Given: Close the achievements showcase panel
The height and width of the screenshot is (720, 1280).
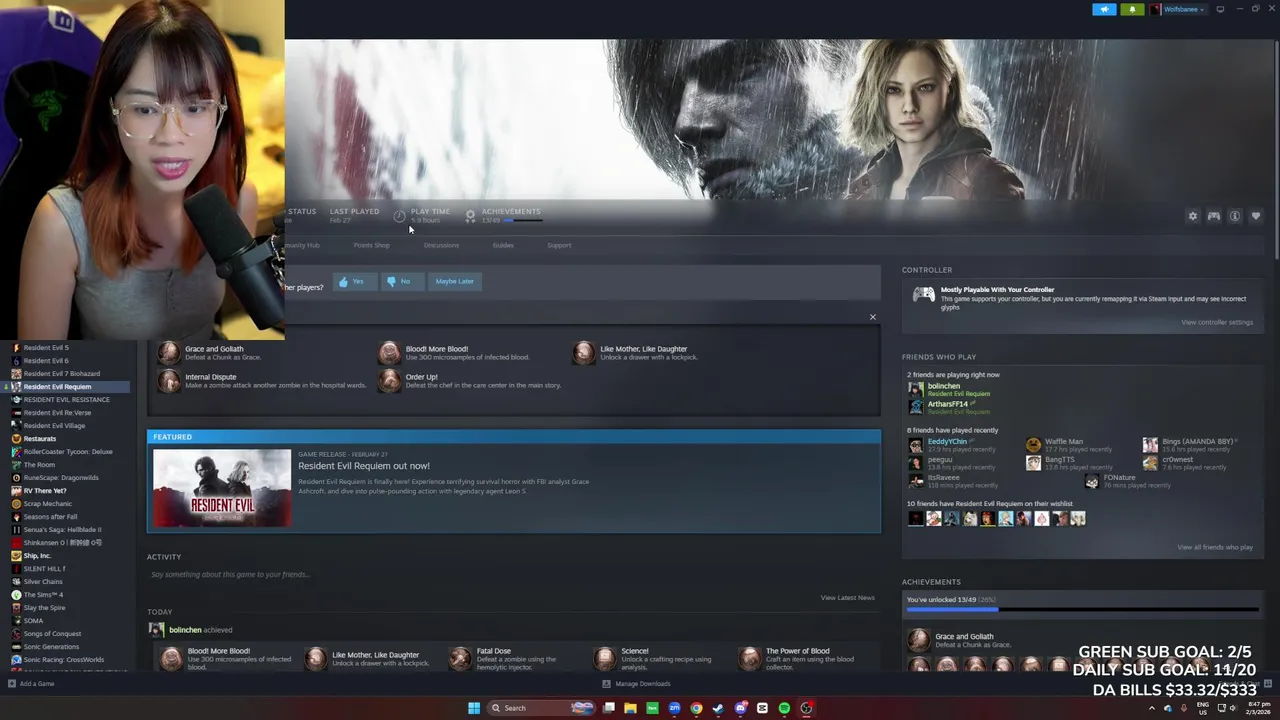Looking at the screenshot, I should coord(872,317).
